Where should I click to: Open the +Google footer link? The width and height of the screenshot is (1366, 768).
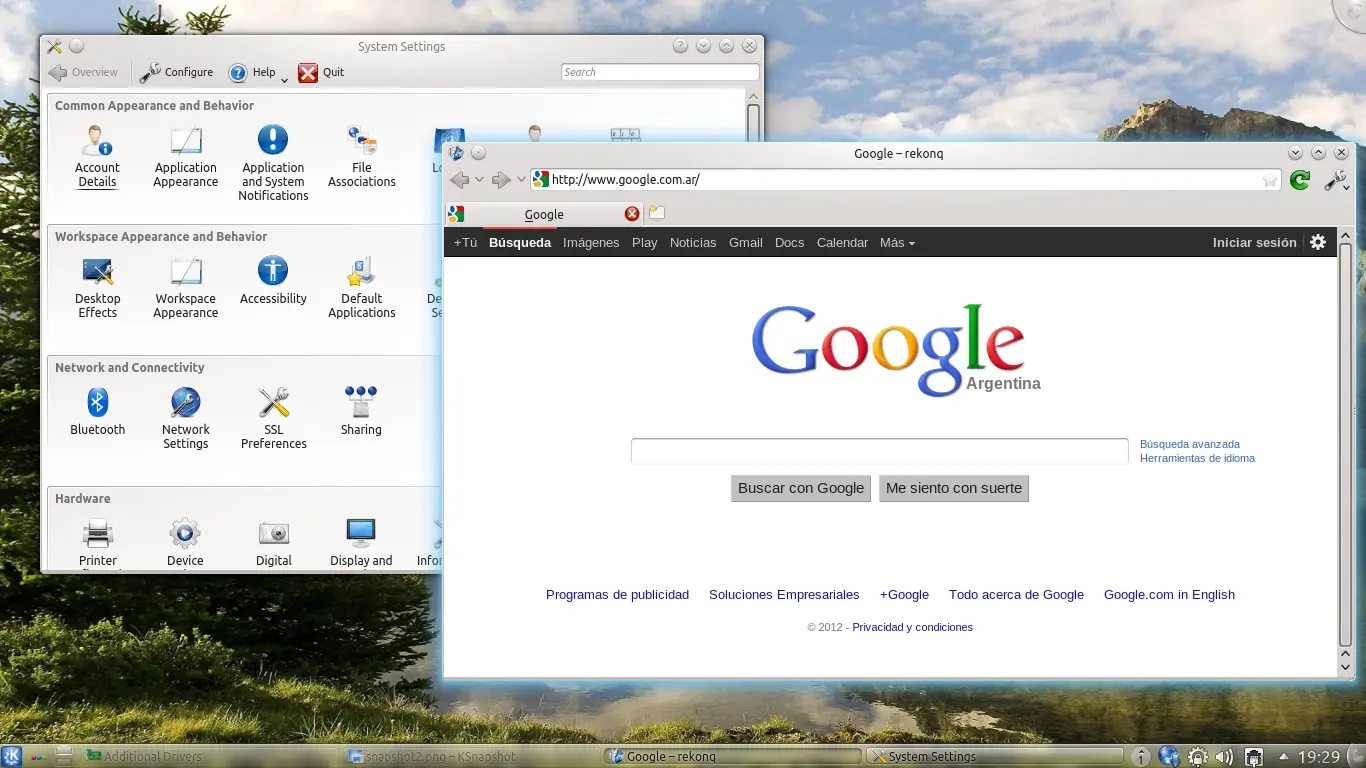[904, 594]
